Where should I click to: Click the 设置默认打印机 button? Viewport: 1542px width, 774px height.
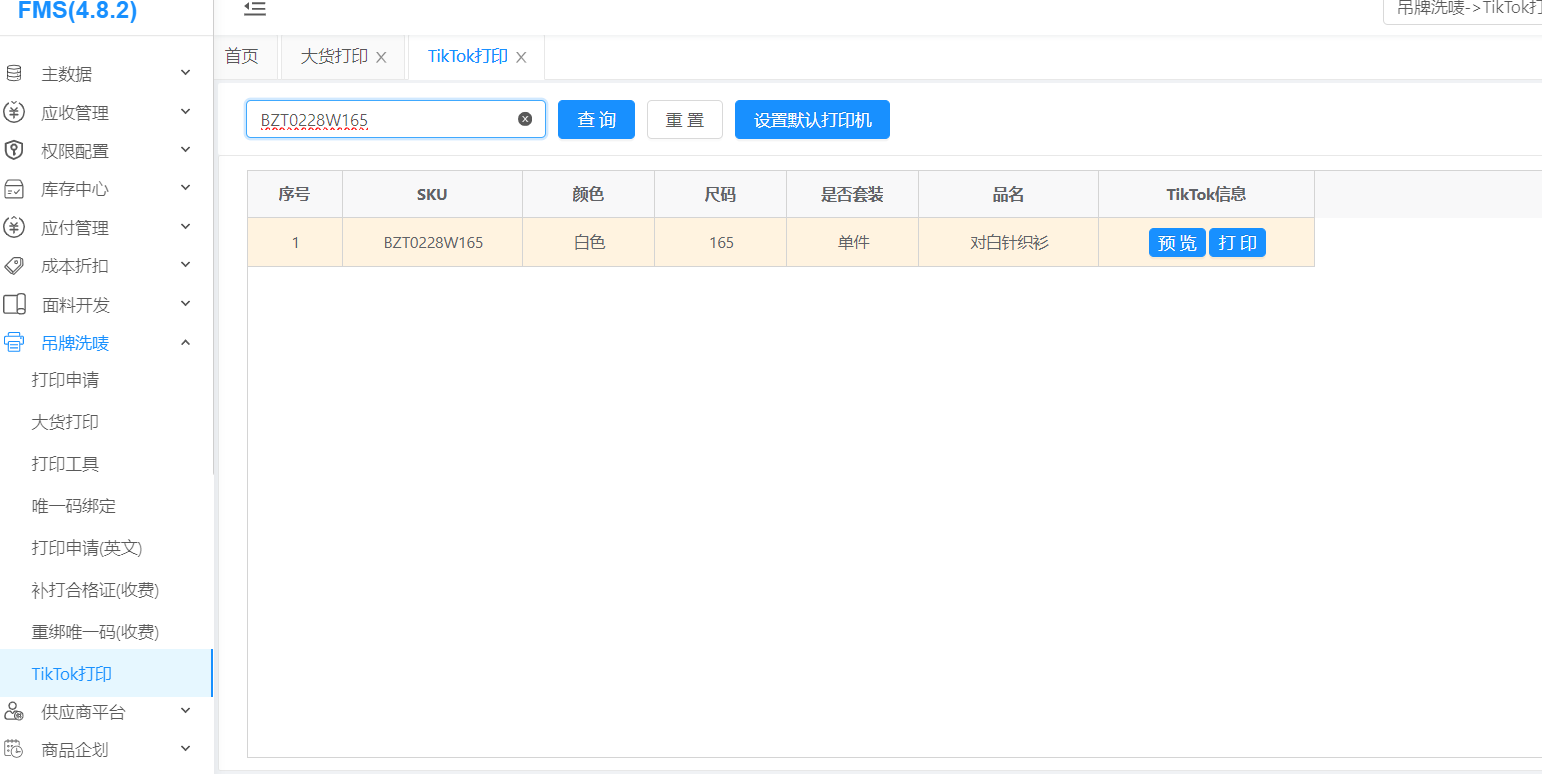812,120
